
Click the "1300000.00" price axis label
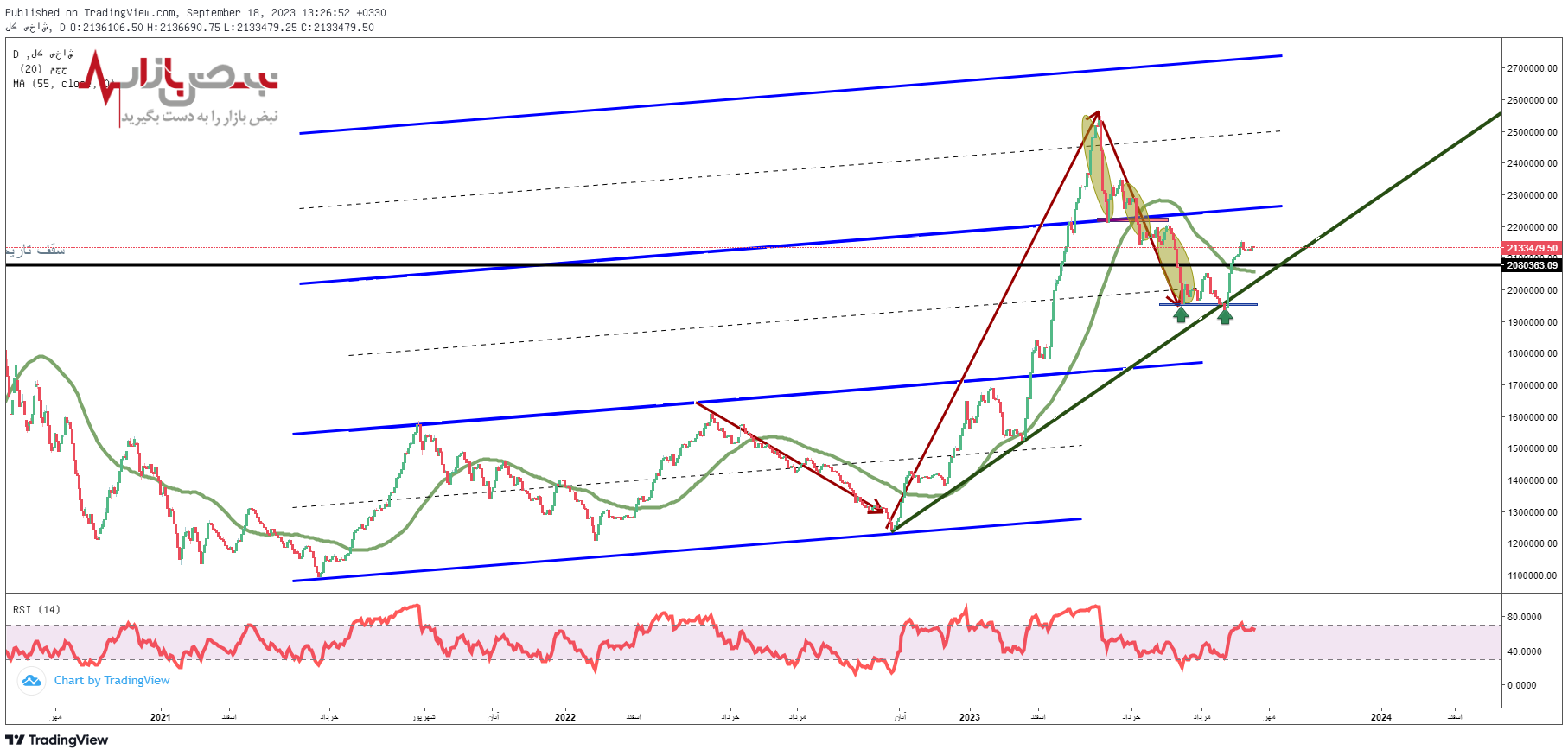[x=1532, y=512]
